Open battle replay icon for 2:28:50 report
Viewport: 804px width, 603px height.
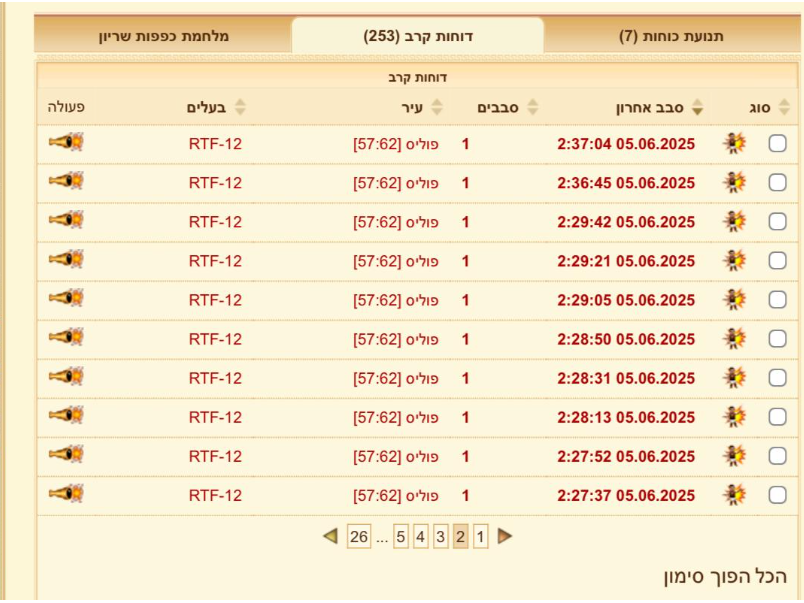click(66, 336)
